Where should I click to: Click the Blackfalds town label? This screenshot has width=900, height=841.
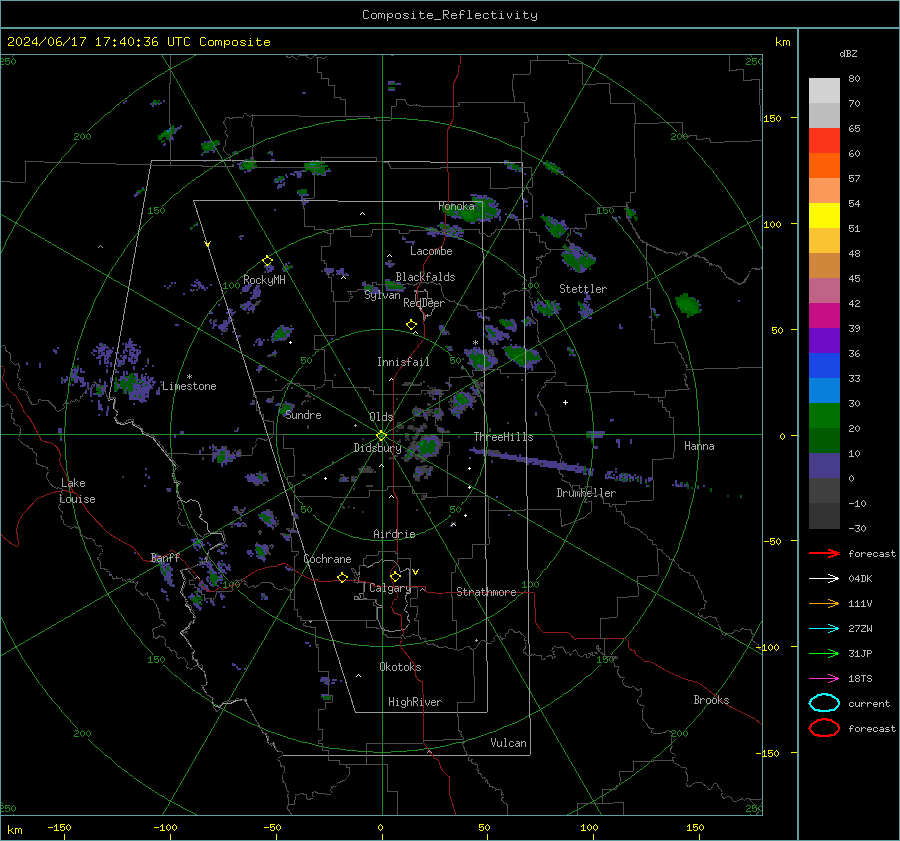tap(425, 277)
